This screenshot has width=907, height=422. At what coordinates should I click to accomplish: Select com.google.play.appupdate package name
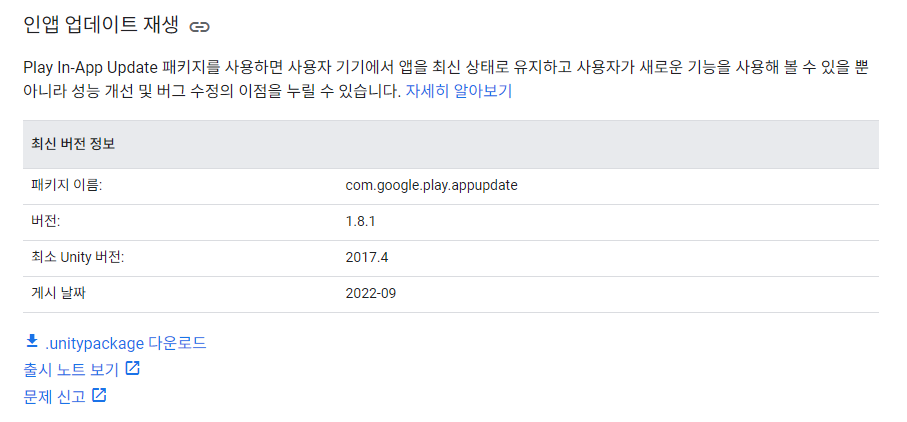[x=432, y=186]
